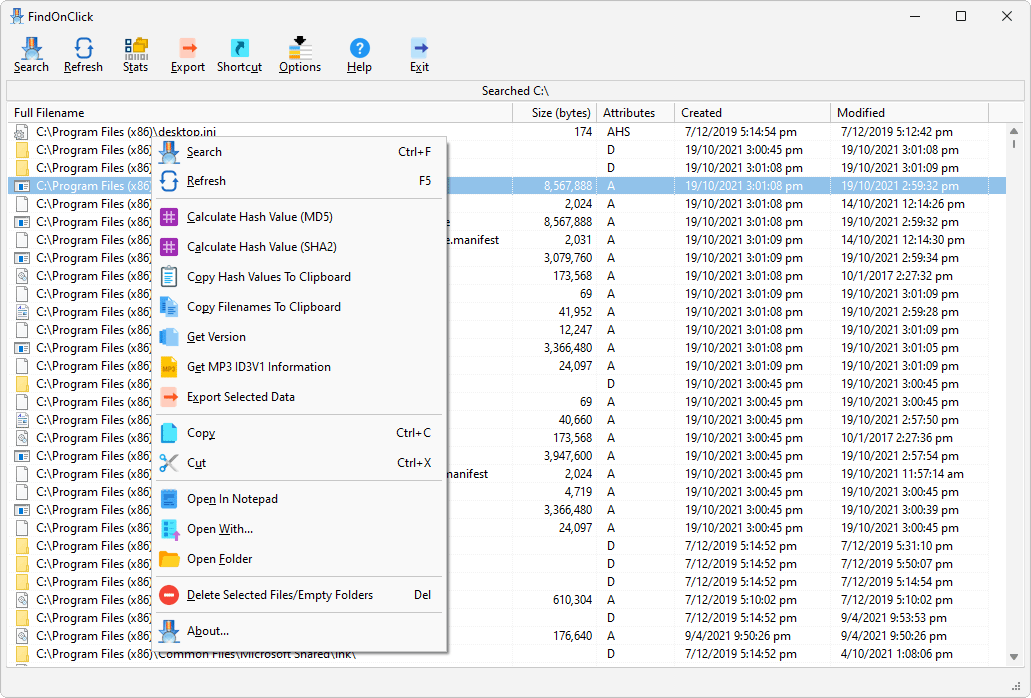Image resolution: width=1031 pixels, height=698 pixels.
Task: Open the Options toolbar icon
Action: (x=300, y=49)
